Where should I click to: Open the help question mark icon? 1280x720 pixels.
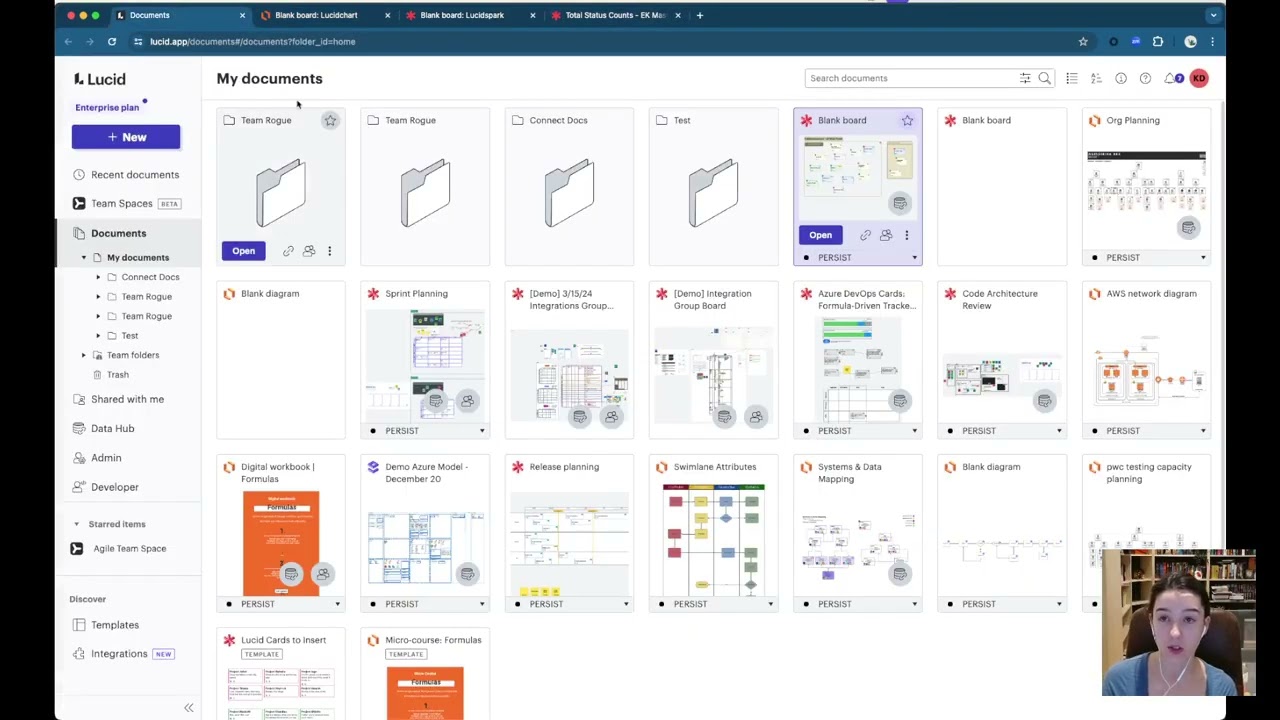[x=1145, y=78]
